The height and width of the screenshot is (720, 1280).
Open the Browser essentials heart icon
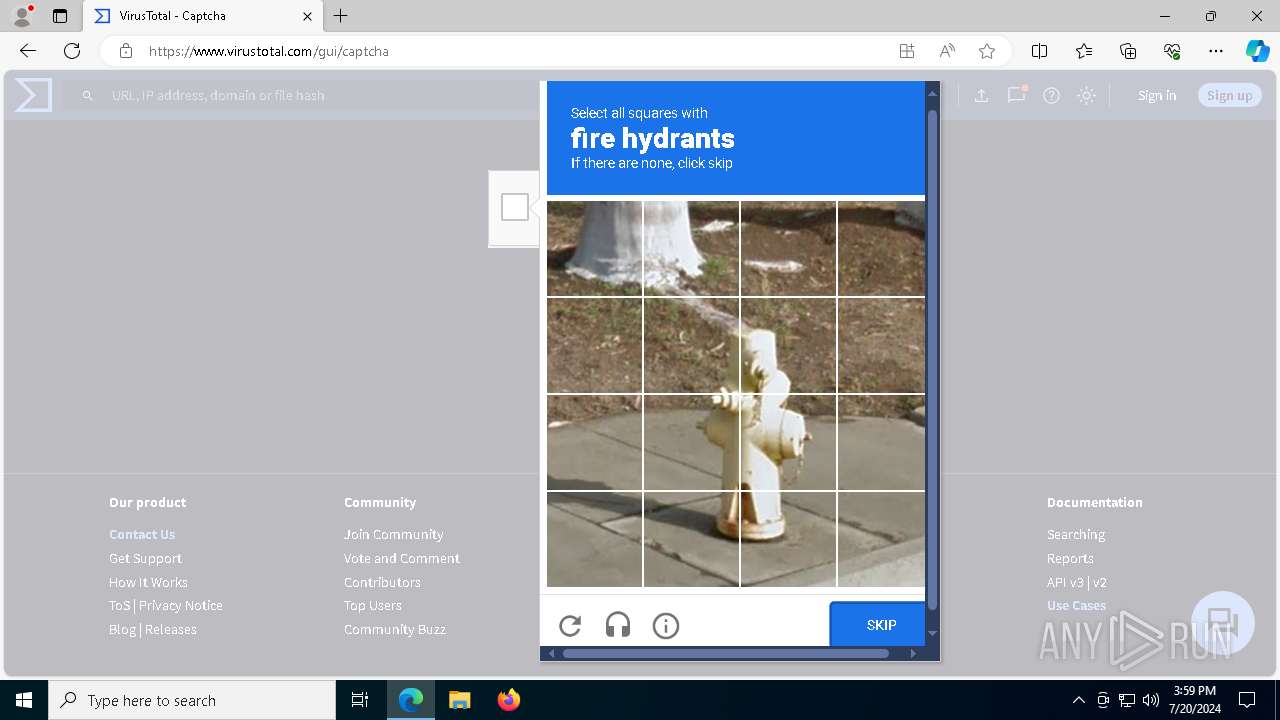tap(1172, 51)
